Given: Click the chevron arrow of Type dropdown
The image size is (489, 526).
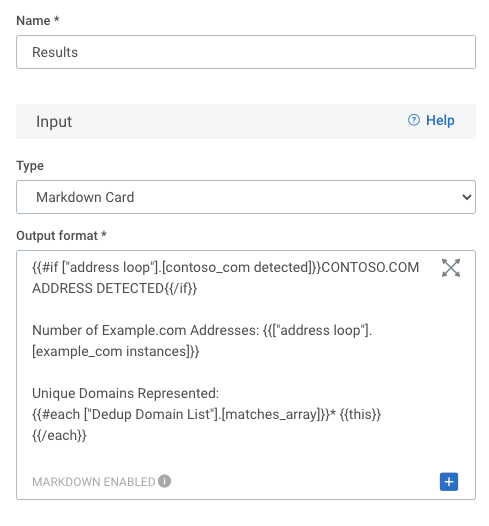Looking at the screenshot, I should point(467,197).
